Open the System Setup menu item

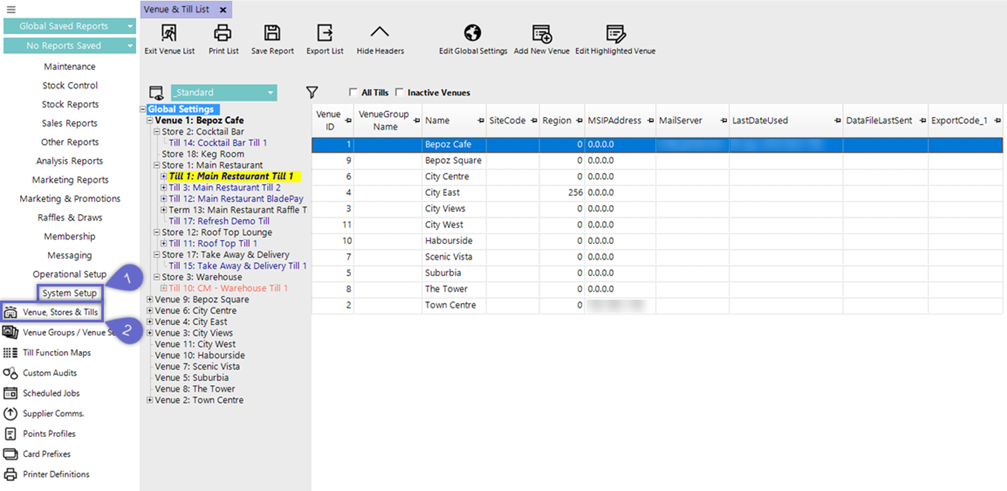pos(69,293)
